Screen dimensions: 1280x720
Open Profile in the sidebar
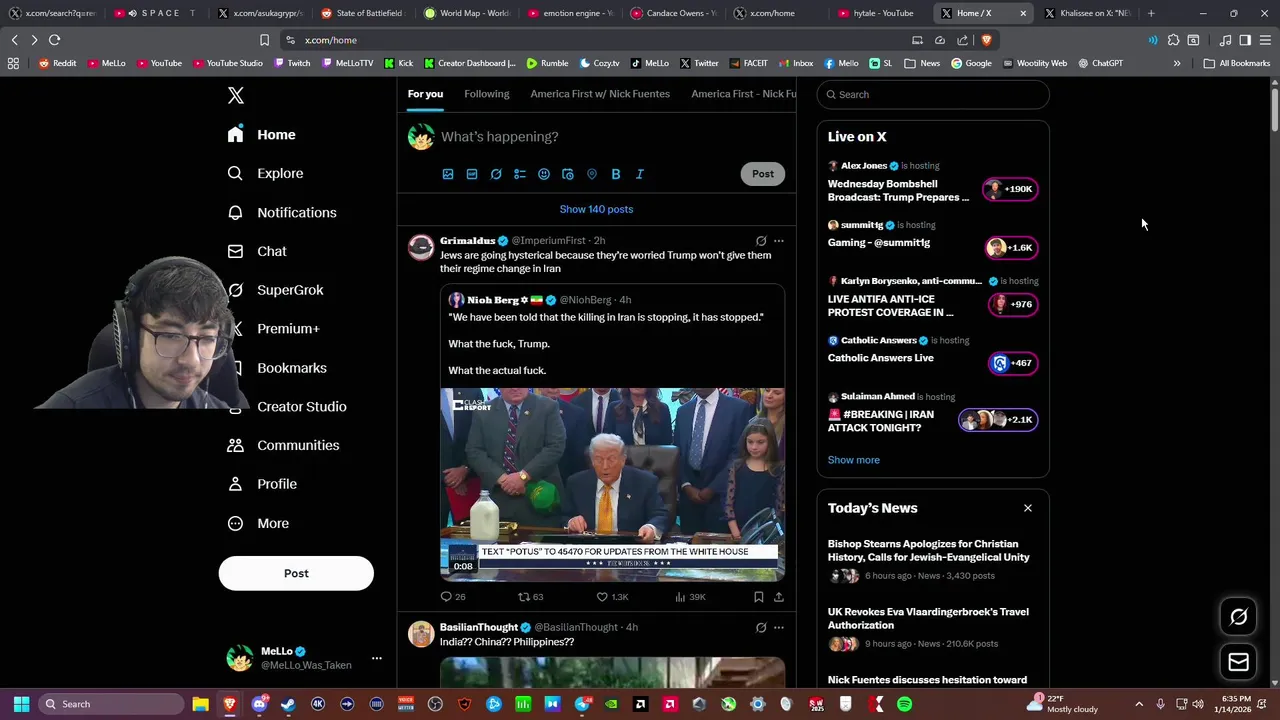(262, 484)
